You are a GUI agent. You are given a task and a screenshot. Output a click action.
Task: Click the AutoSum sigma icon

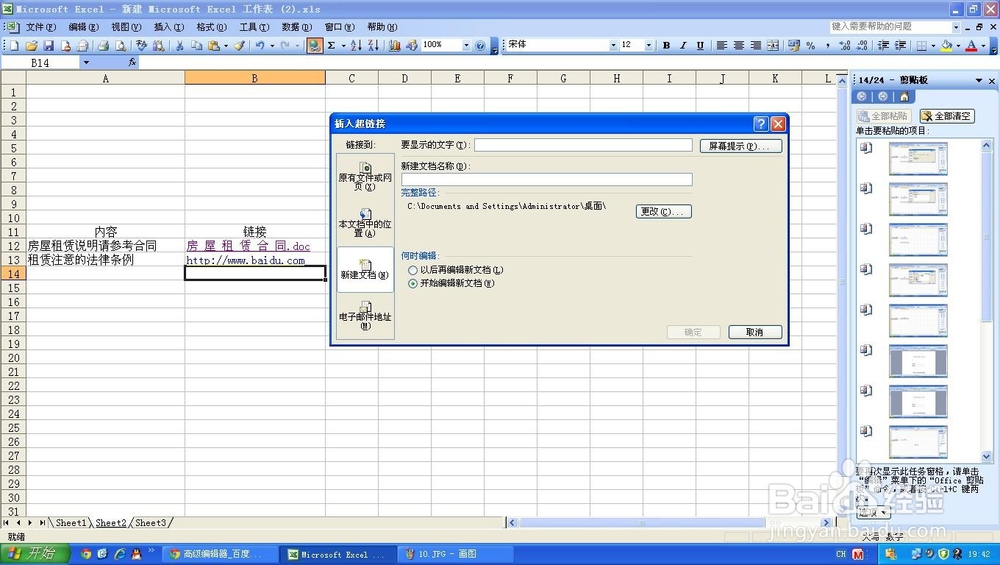[x=332, y=45]
